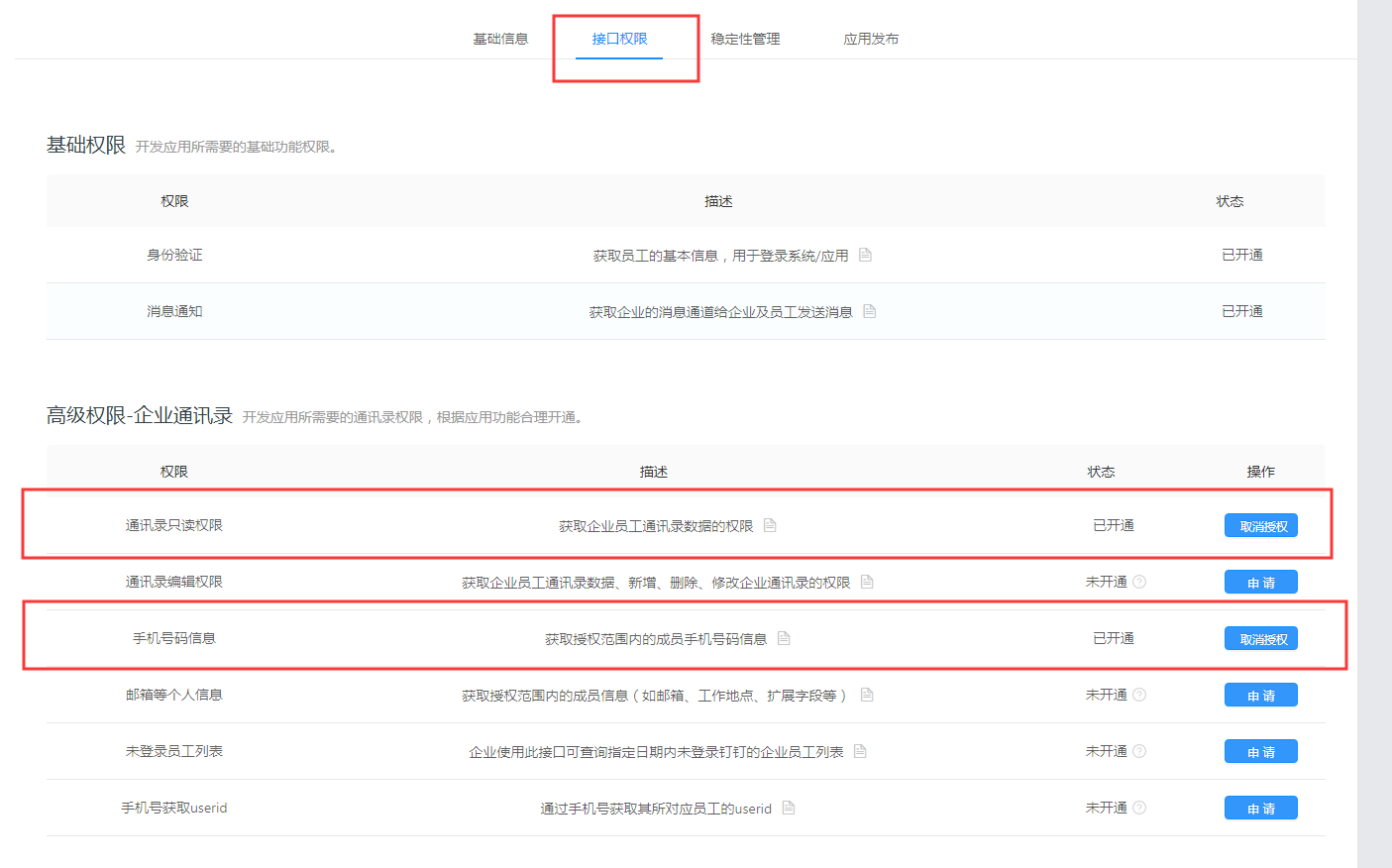Click the 身份验证 permission name
This screenshot has height=868, width=1392.
pyautogui.click(x=174, y=255)
